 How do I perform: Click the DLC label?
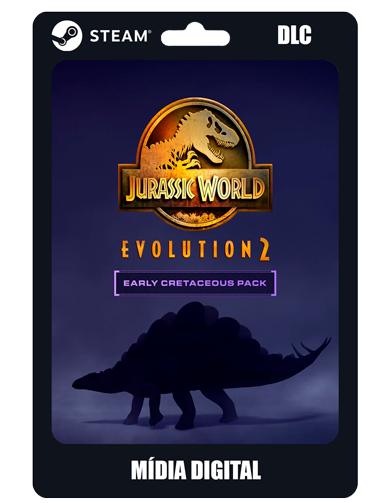(294, 35)
